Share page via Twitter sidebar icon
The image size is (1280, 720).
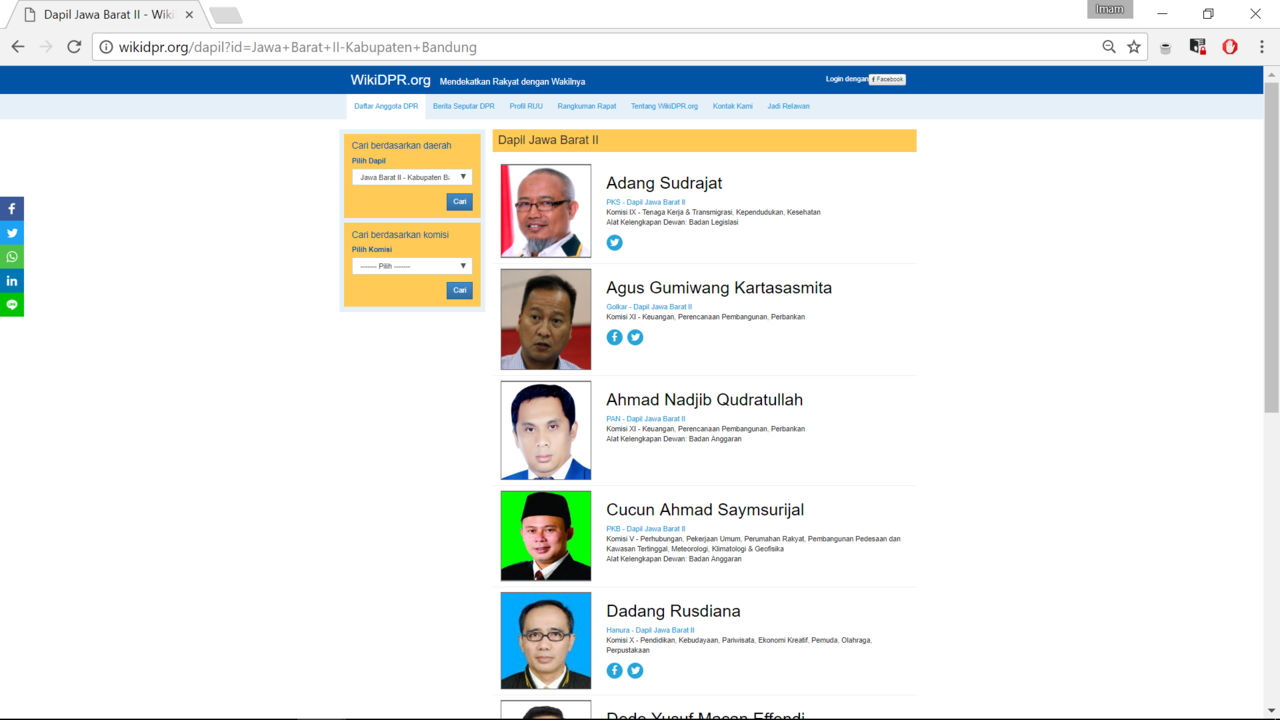click(12, 233)
